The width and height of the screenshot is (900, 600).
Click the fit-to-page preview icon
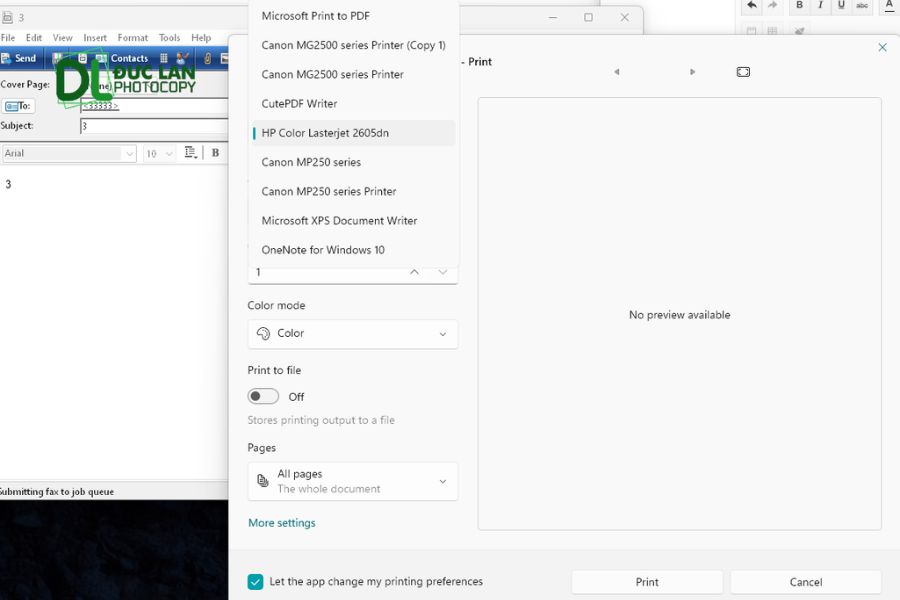click(743, 72)
